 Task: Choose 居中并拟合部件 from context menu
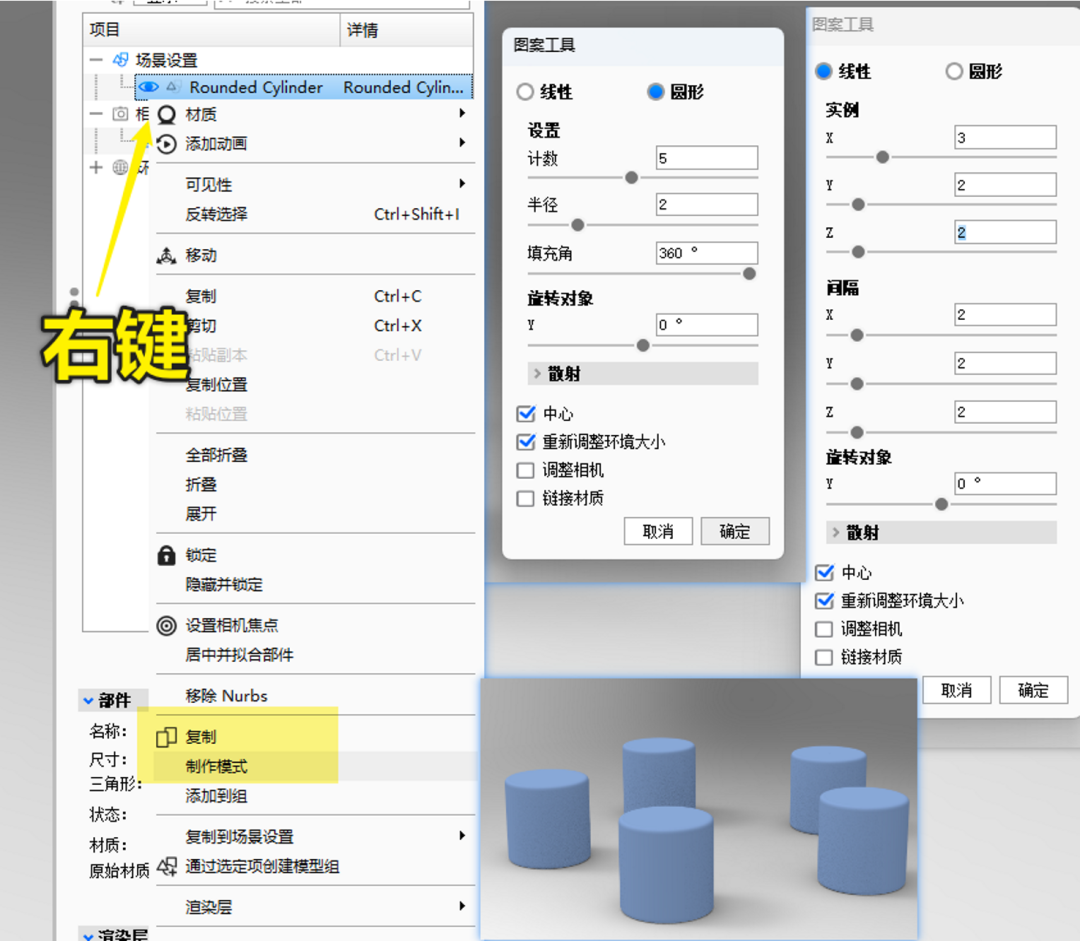pyautogui.click(x=239, y=654)
